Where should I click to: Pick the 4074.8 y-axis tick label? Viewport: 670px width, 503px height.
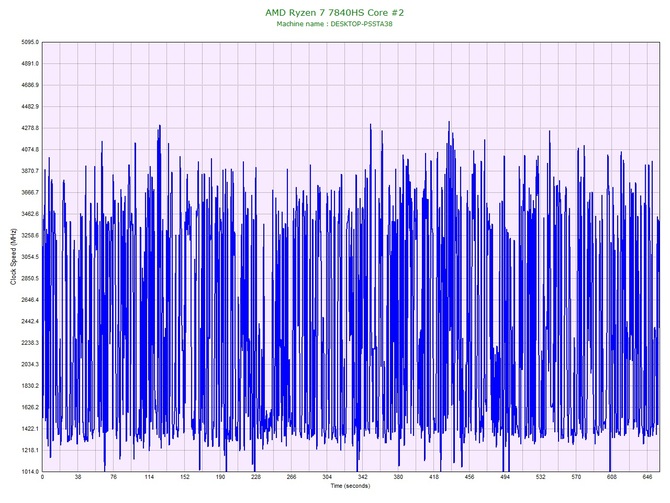(29, 150)
